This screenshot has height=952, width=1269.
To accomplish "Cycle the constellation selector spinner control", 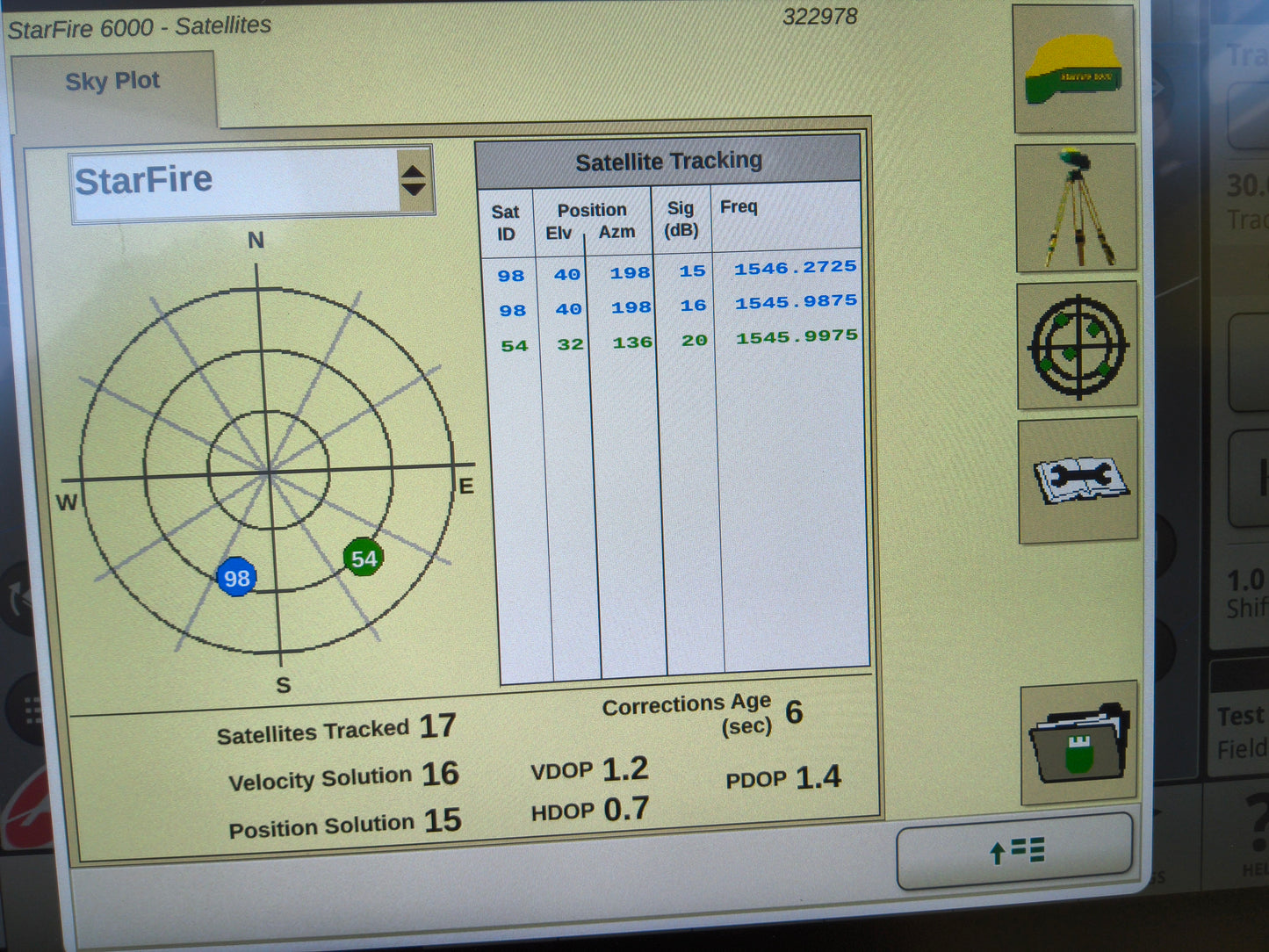I will pos(415,178).
